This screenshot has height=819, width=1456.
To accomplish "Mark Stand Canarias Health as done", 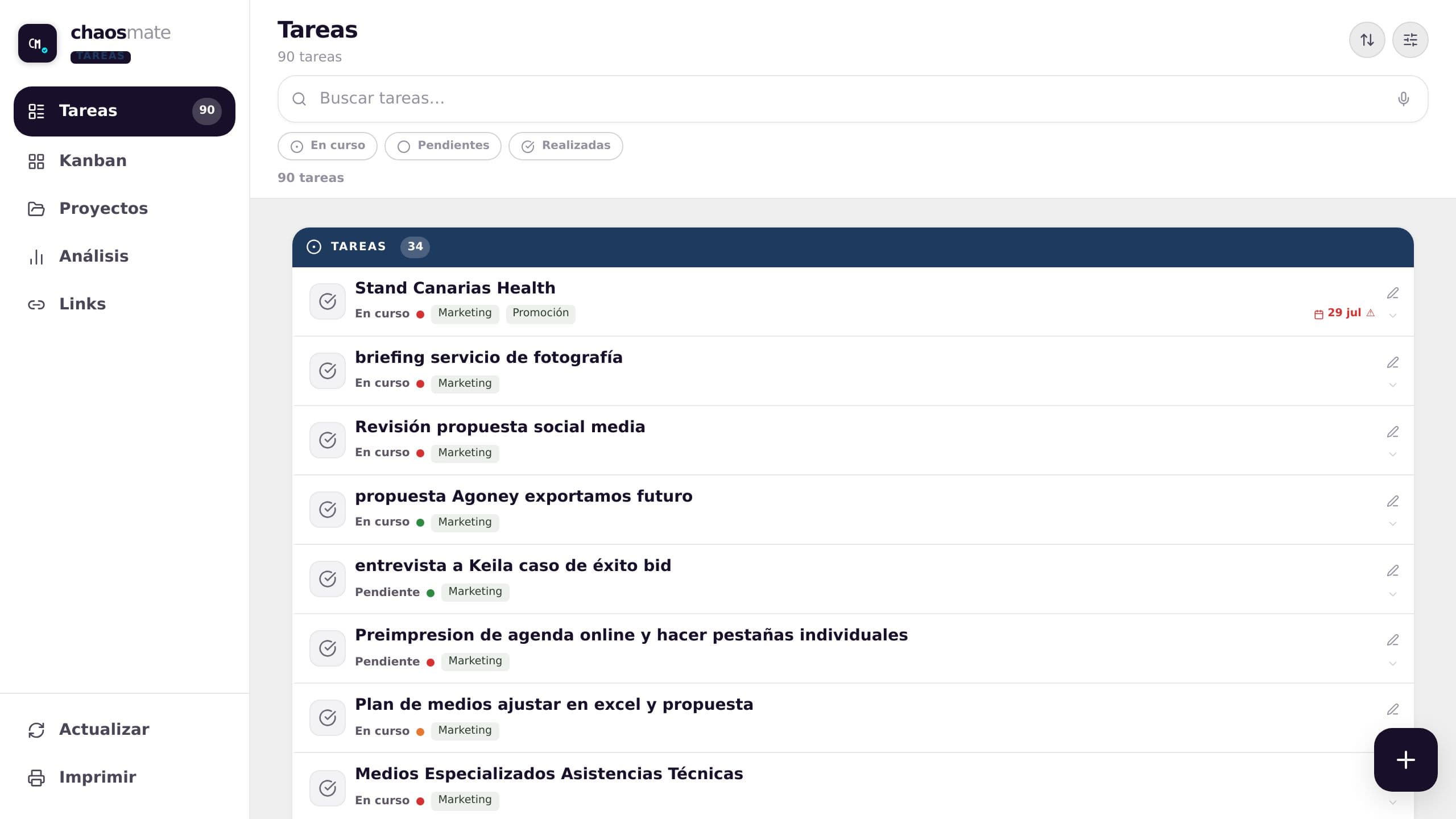I will tap(328, 301).
